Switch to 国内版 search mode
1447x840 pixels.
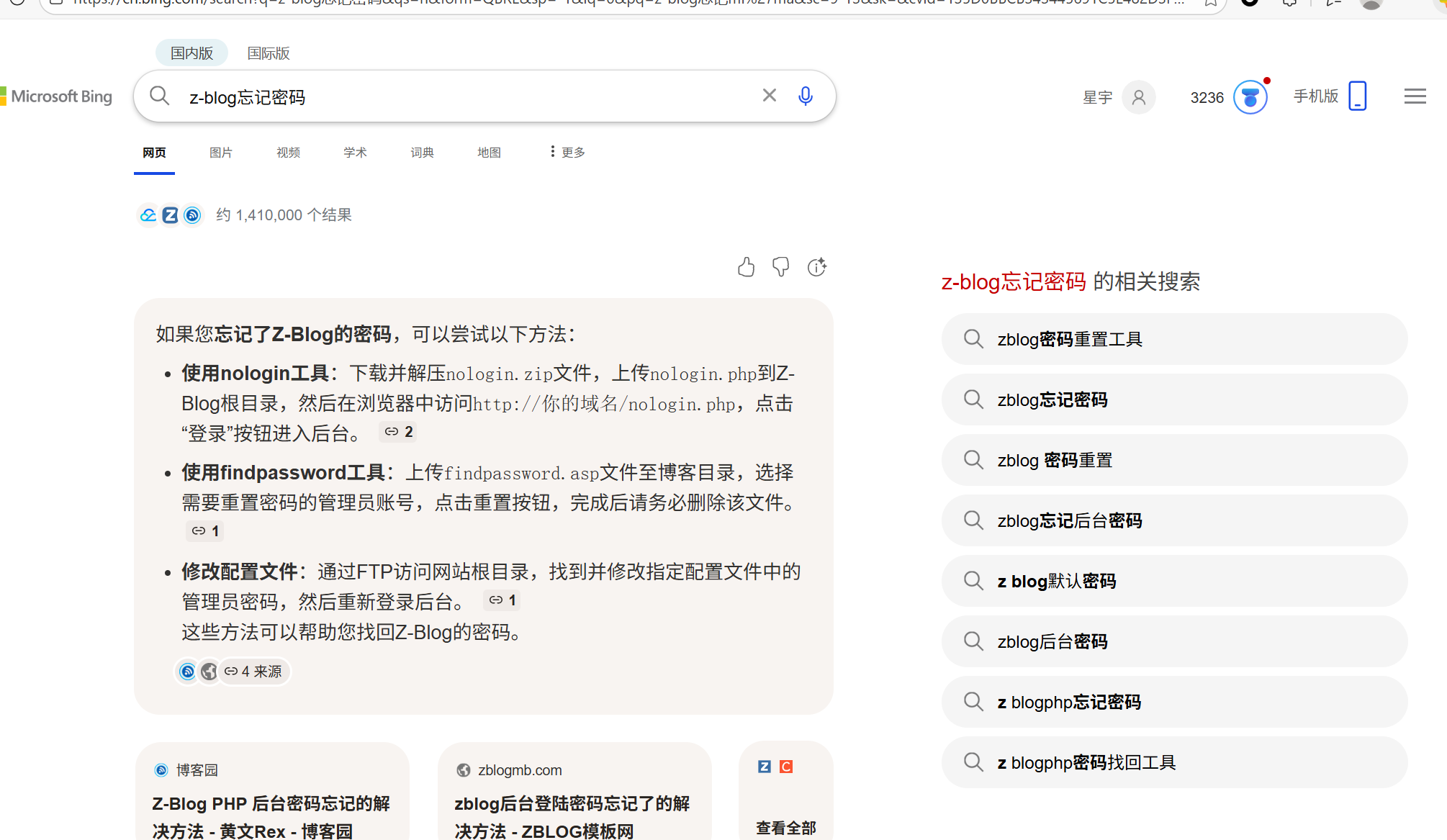[x=191, y=53]
